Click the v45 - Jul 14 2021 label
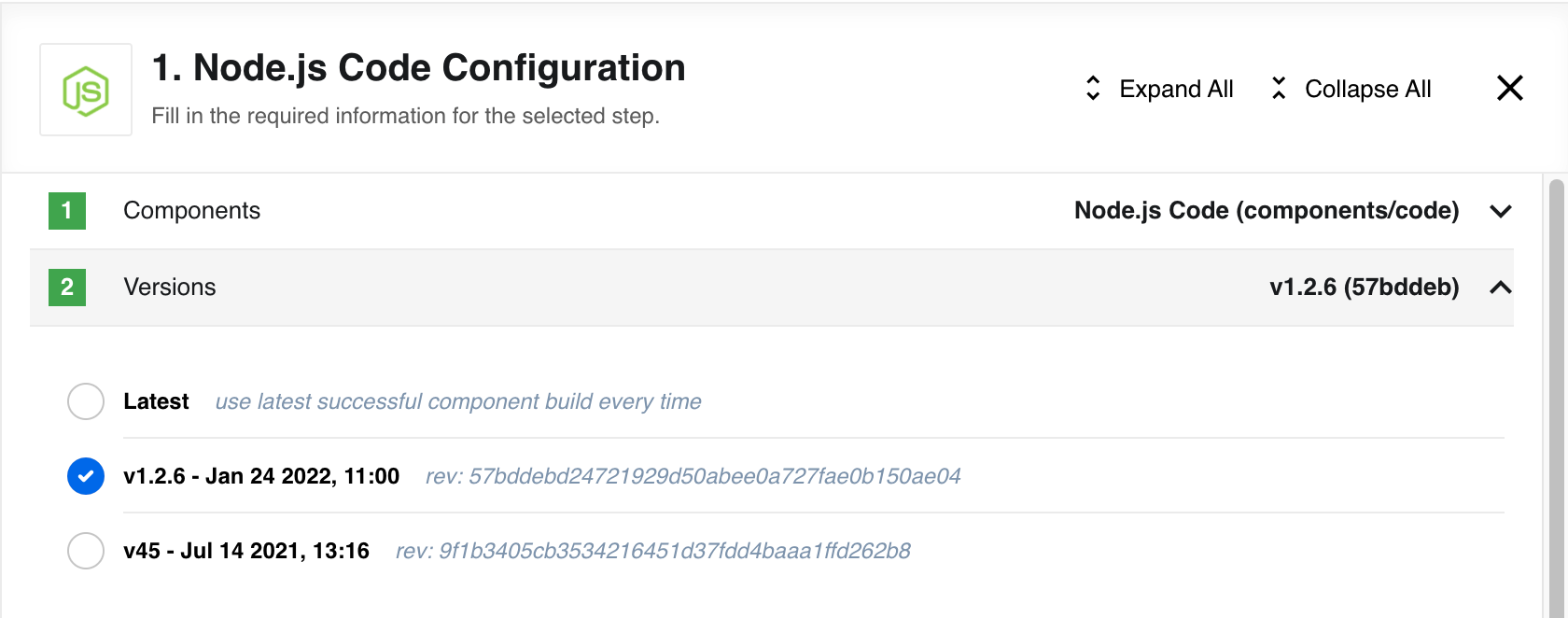This screenshot has height=618, width=1568. click(246, 551)
